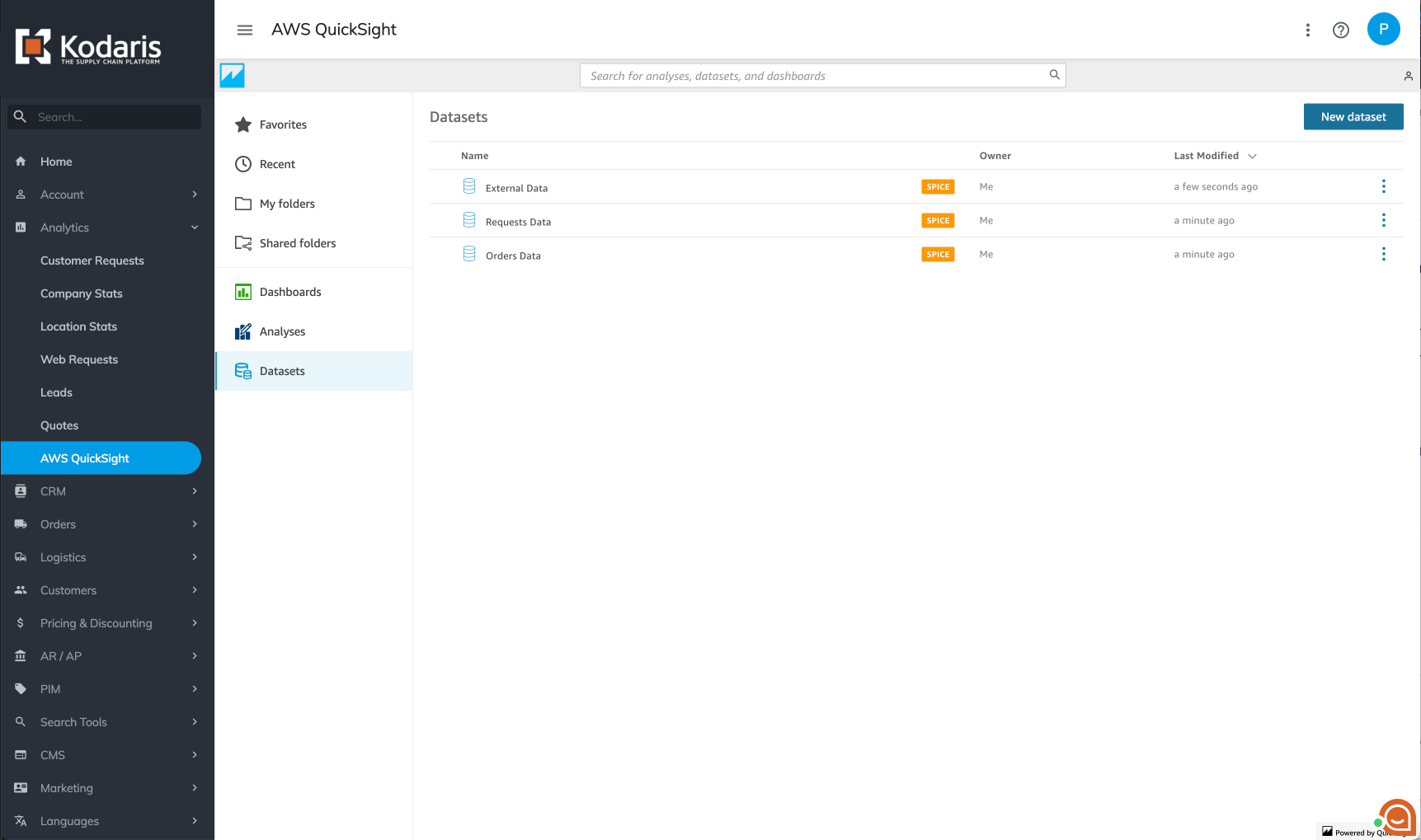Open actions menu for Orders Data row

(1384, 254)
